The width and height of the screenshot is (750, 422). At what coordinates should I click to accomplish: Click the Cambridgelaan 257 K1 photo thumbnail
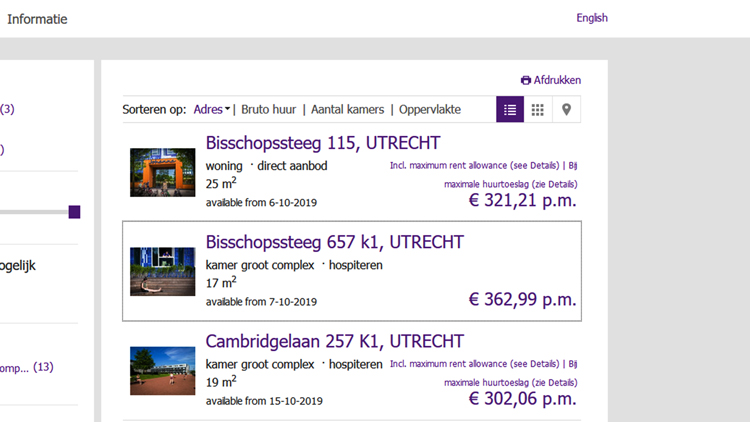[162, 371]
